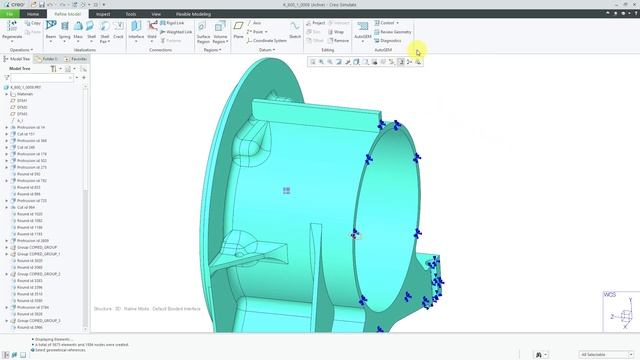Click the Sketch icon
The width and height of the screenshot is (640, 360).
click(x=295, y=27)
